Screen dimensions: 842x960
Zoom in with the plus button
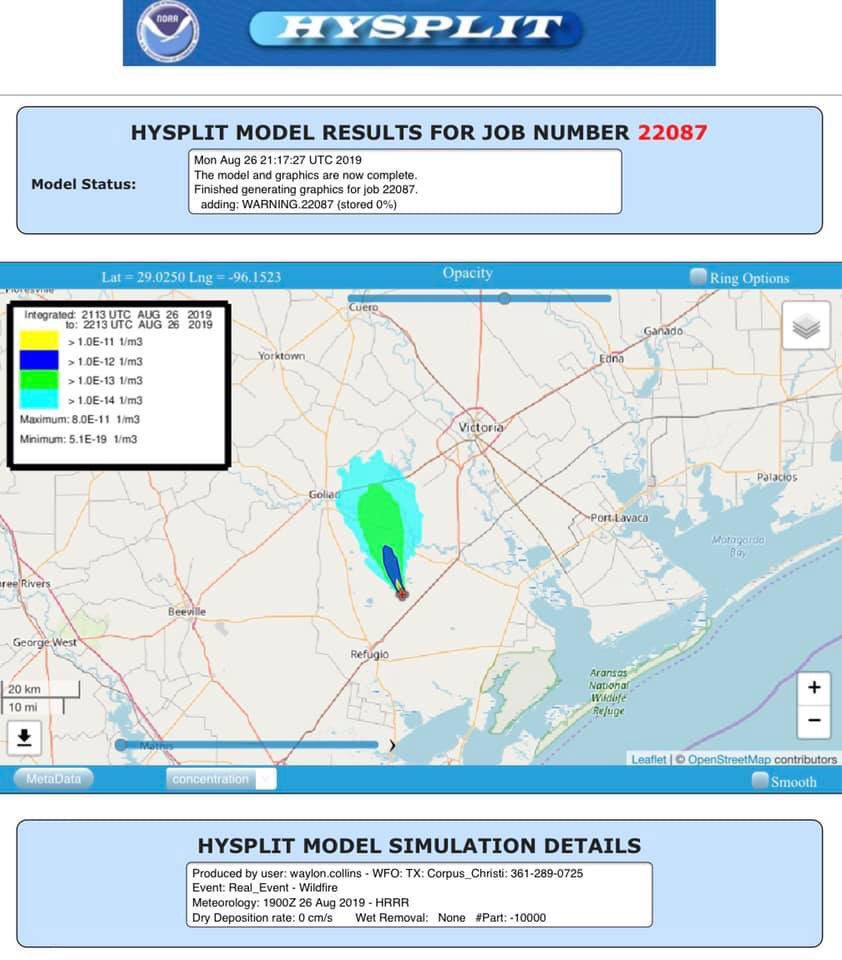pos(814,688)
